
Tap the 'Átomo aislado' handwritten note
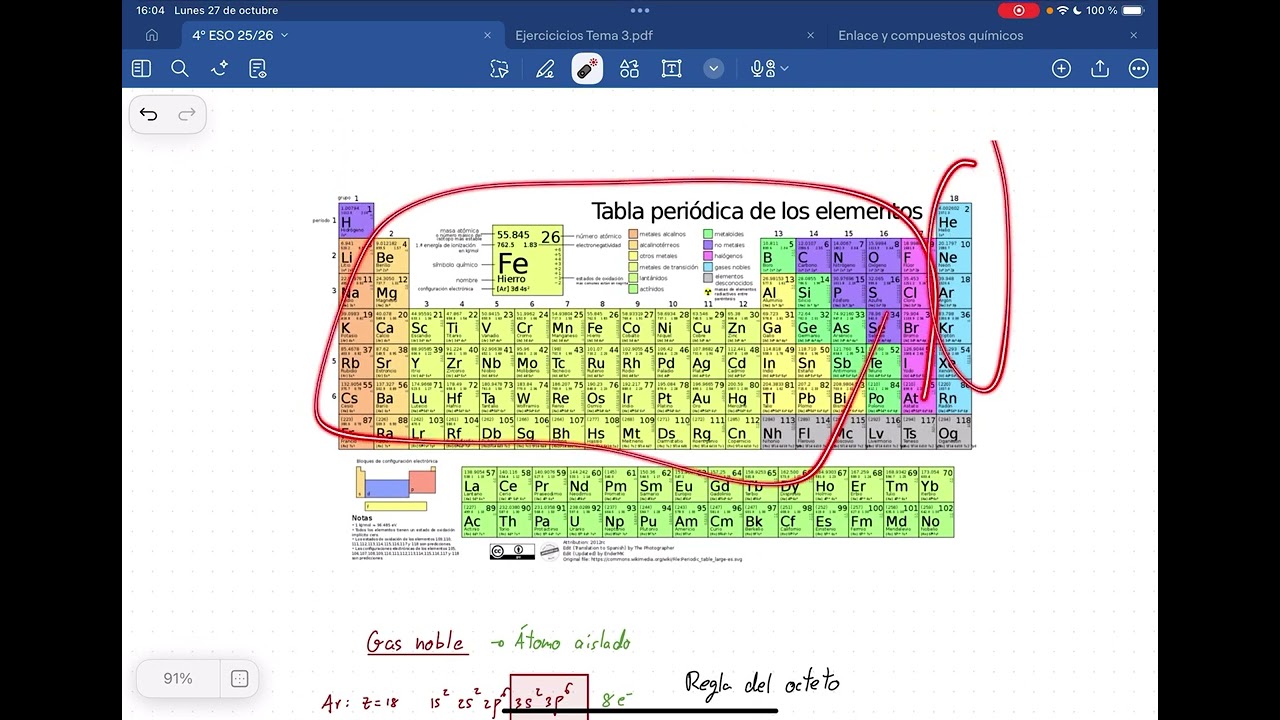pyautogui.click(x=572, y=641)
